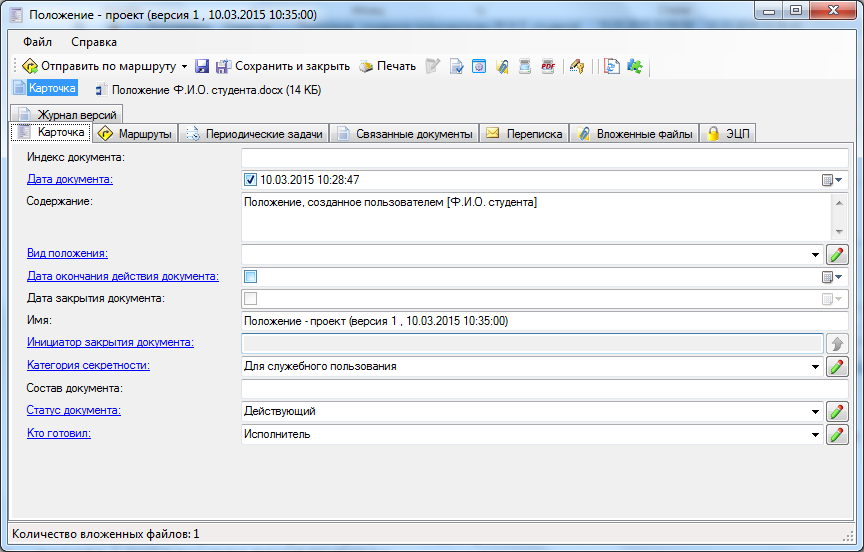Click the scanner toolbar icon

click(x=525, y=66)
